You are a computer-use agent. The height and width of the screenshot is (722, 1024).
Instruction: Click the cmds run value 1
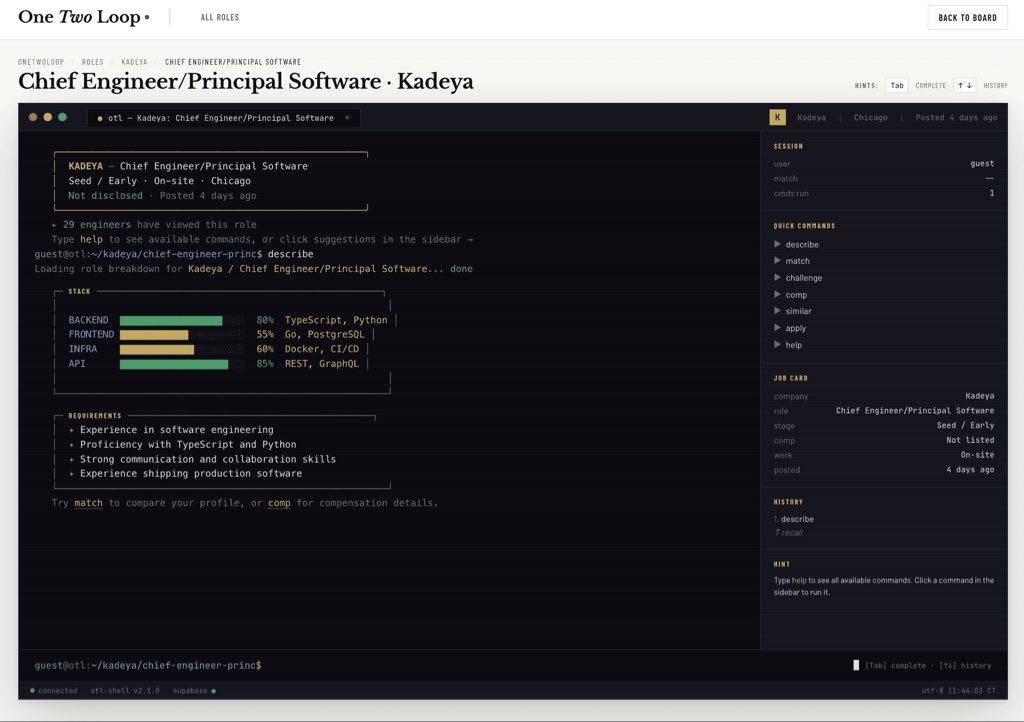[x=991, y=193]
